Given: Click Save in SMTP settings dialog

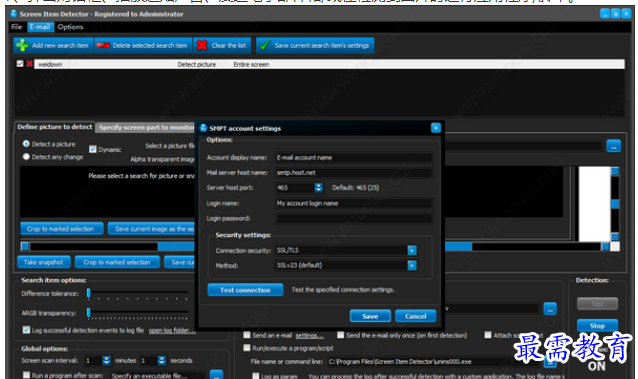Looking at the screenshot, I should point(370,316).
